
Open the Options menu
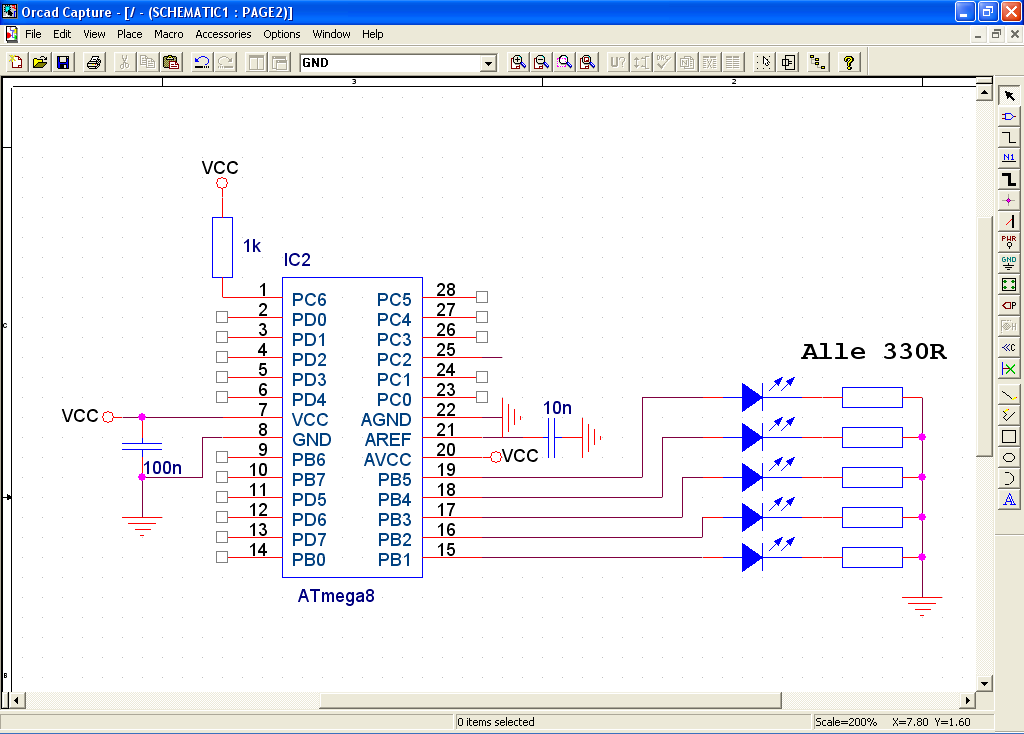281,34
